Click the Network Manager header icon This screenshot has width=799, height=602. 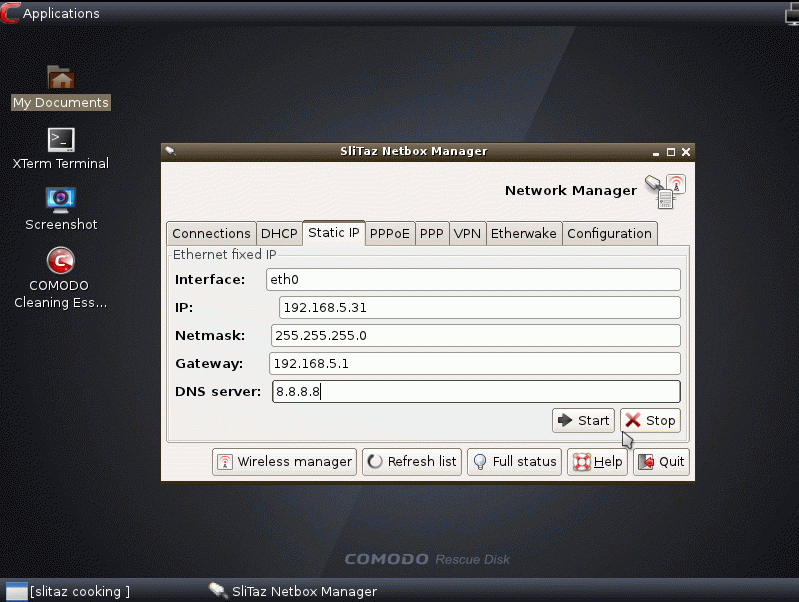pyautogui.click(x=665, y=191)
